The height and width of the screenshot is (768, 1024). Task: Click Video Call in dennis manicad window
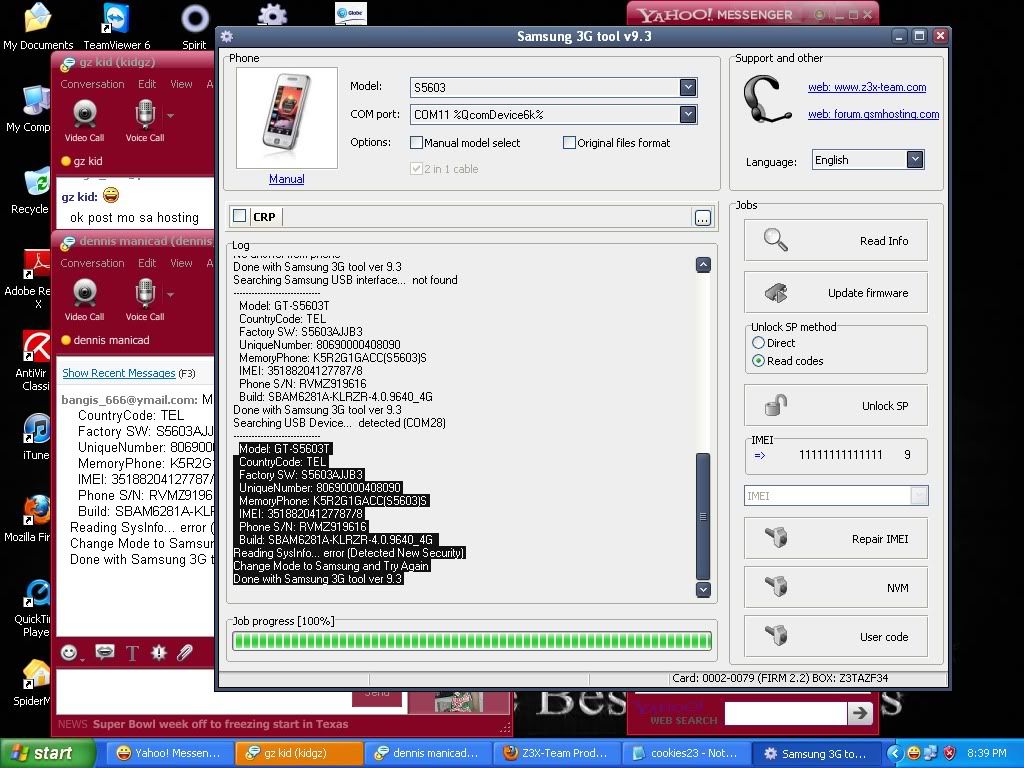84,300
